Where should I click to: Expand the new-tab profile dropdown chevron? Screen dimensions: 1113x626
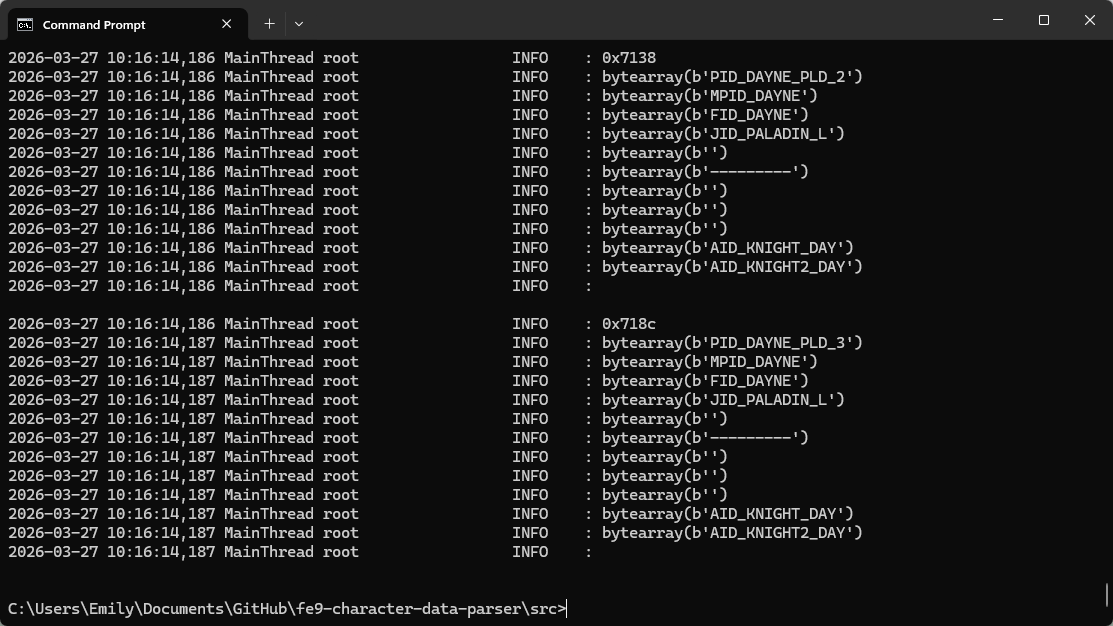pos(299,23)
